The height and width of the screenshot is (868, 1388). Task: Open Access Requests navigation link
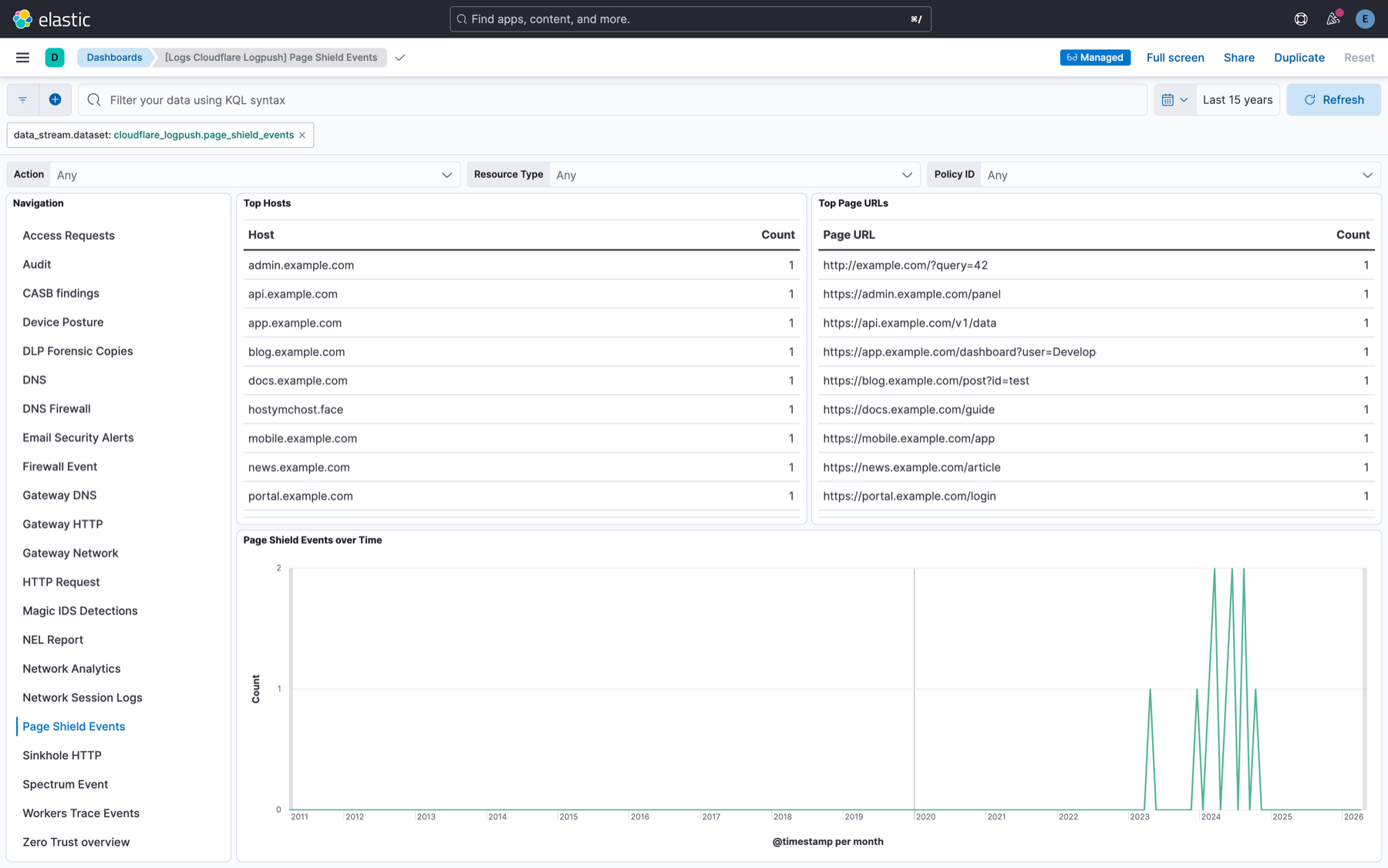69,236
